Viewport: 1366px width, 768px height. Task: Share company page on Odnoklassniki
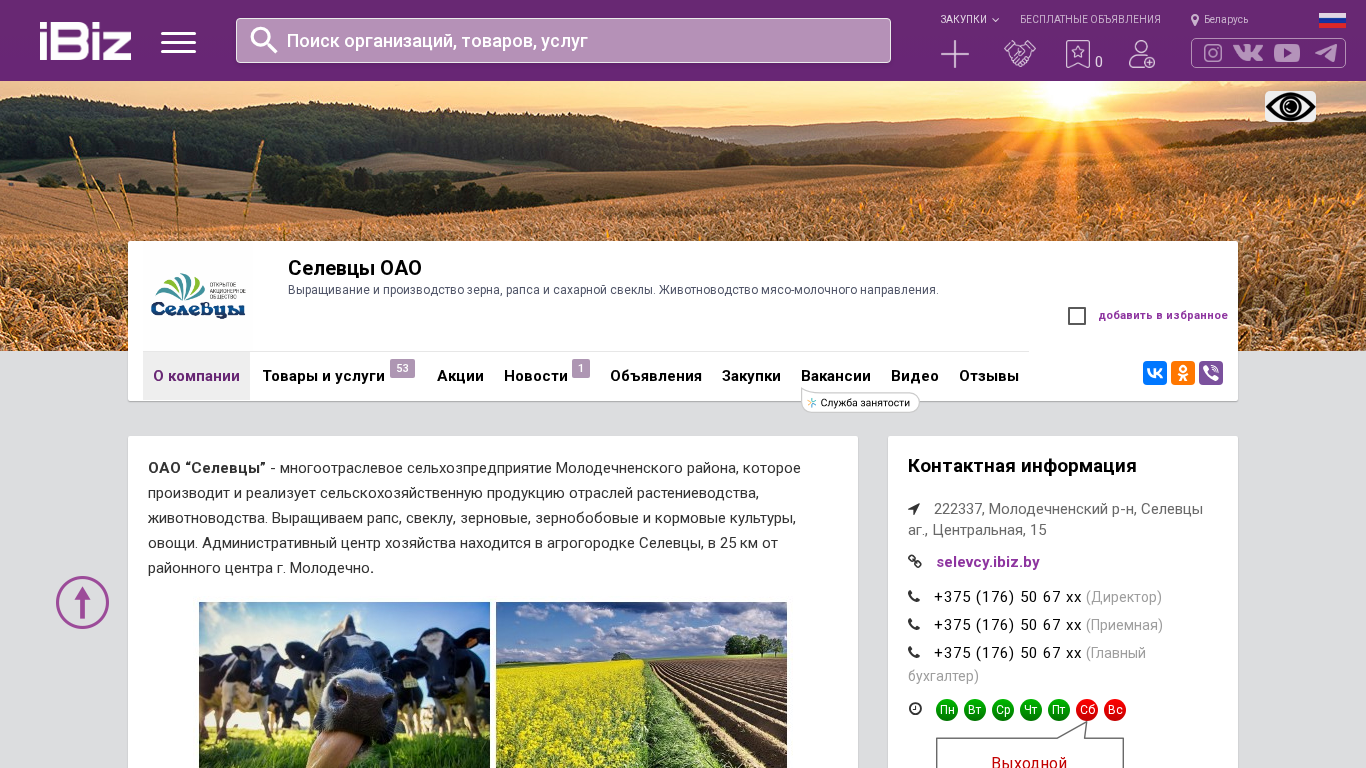[x=1183, y=373]
